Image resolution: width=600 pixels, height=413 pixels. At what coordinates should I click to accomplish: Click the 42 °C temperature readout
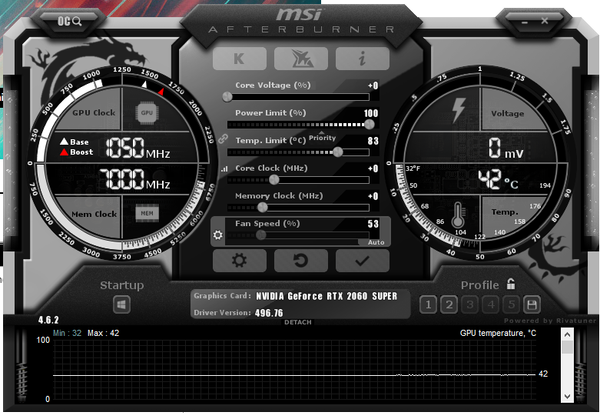(x=498, y=180)
